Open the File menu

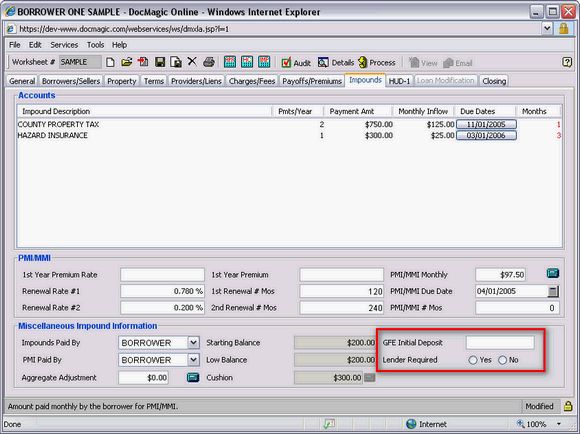(14, 45)
